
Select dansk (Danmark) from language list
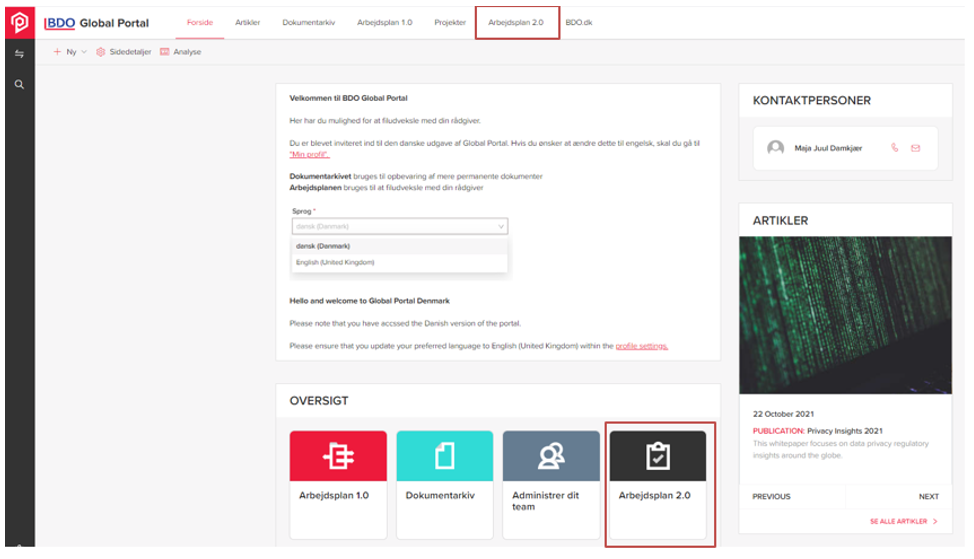pyautogui.click(x=399, y=246)
